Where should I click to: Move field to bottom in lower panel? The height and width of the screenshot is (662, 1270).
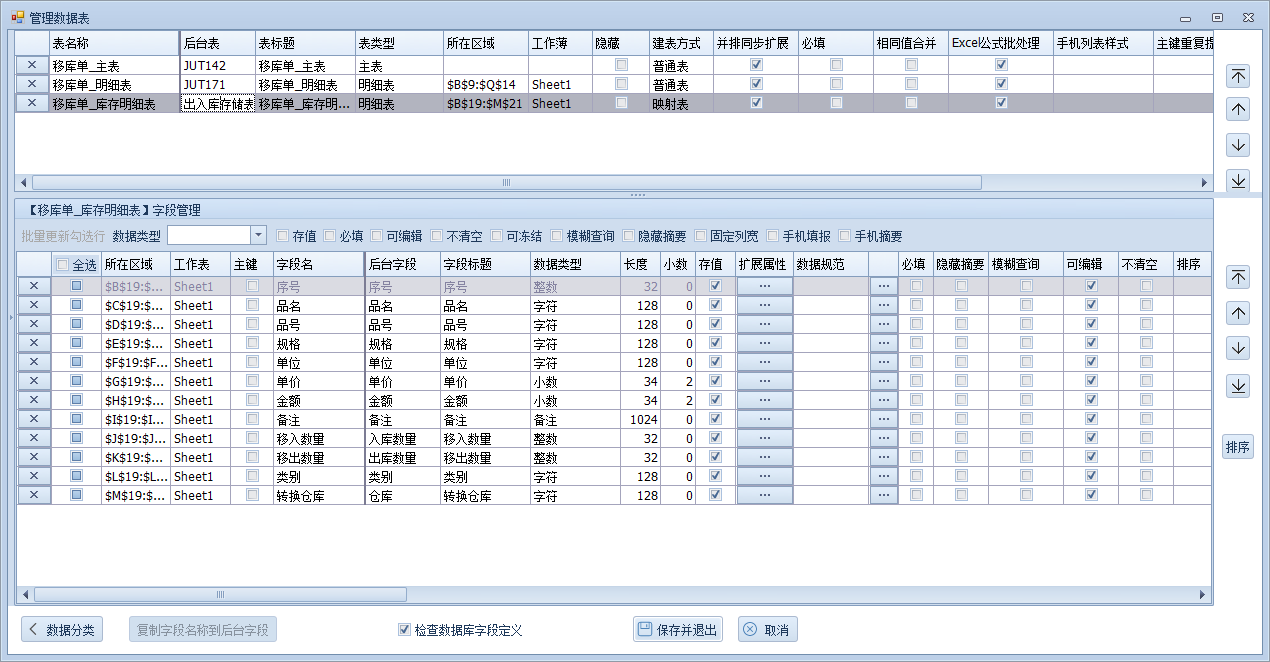1238,386
